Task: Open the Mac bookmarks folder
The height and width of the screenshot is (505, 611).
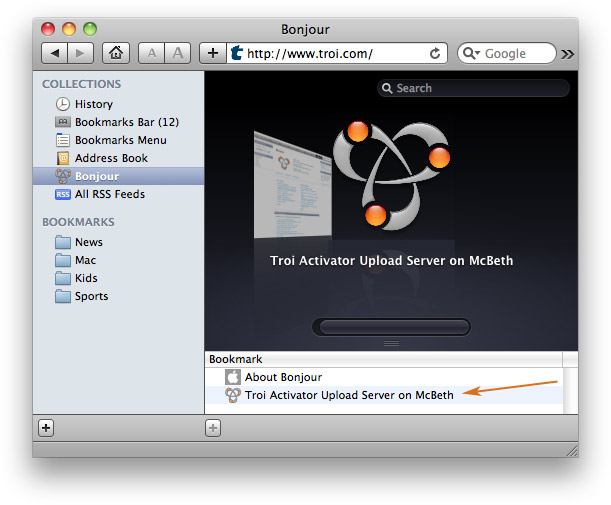Action: 118,260
